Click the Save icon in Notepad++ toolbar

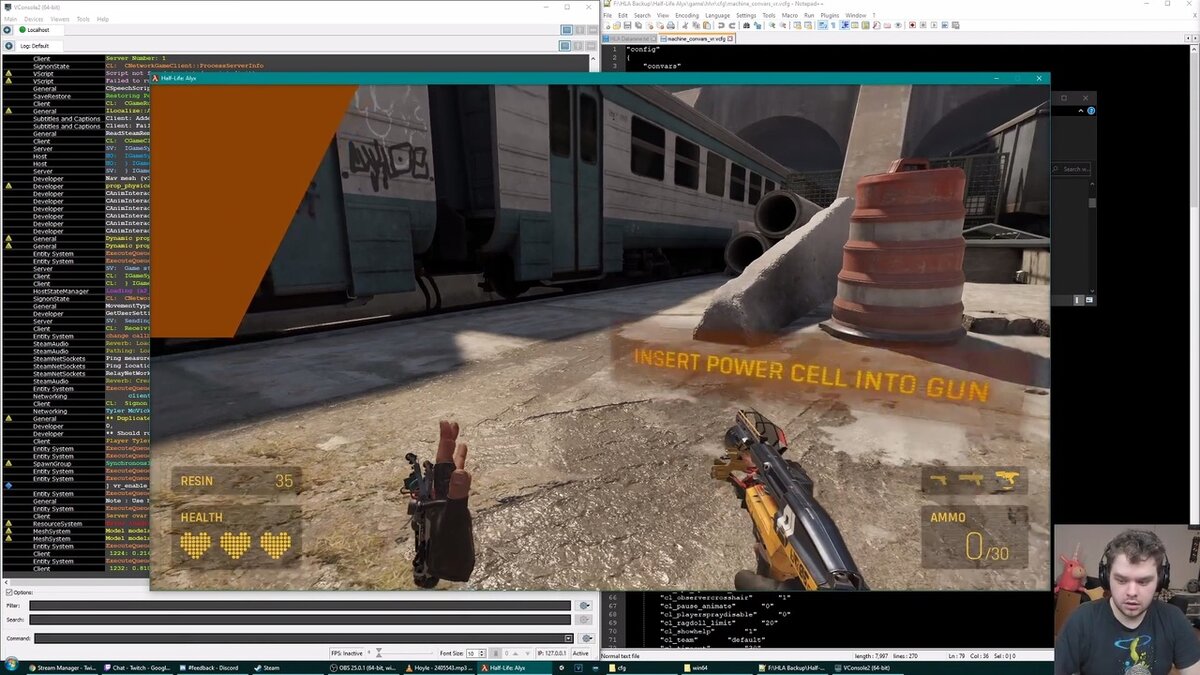point(627,26)
